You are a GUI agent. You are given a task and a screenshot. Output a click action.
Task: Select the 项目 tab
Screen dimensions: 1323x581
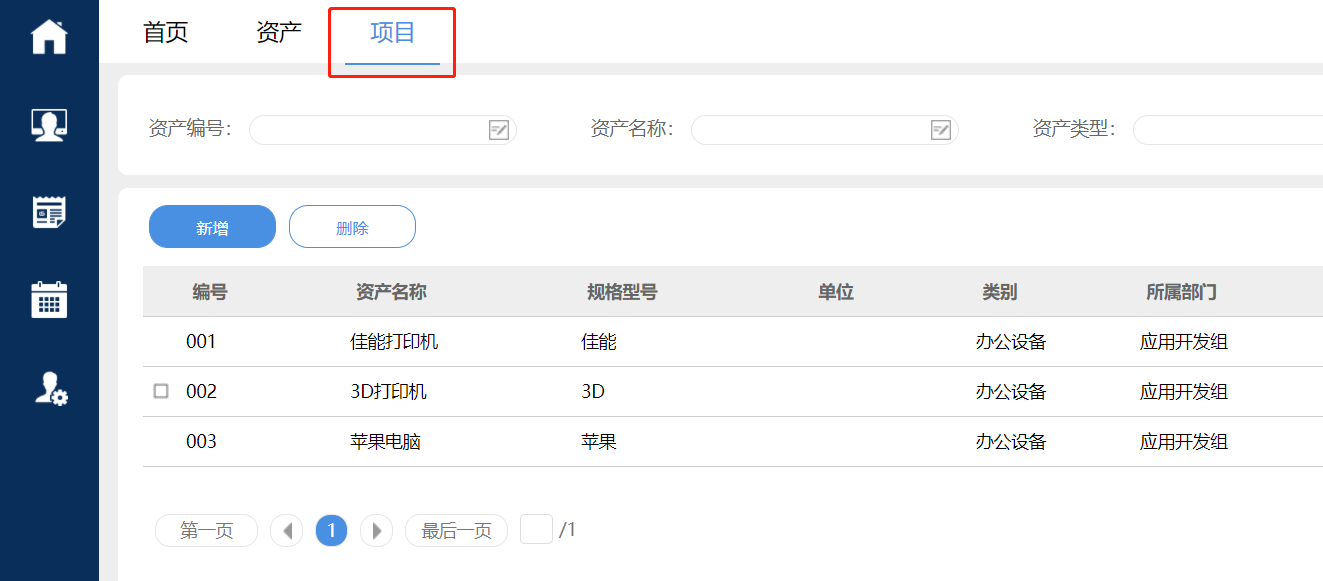click(392, 32)
